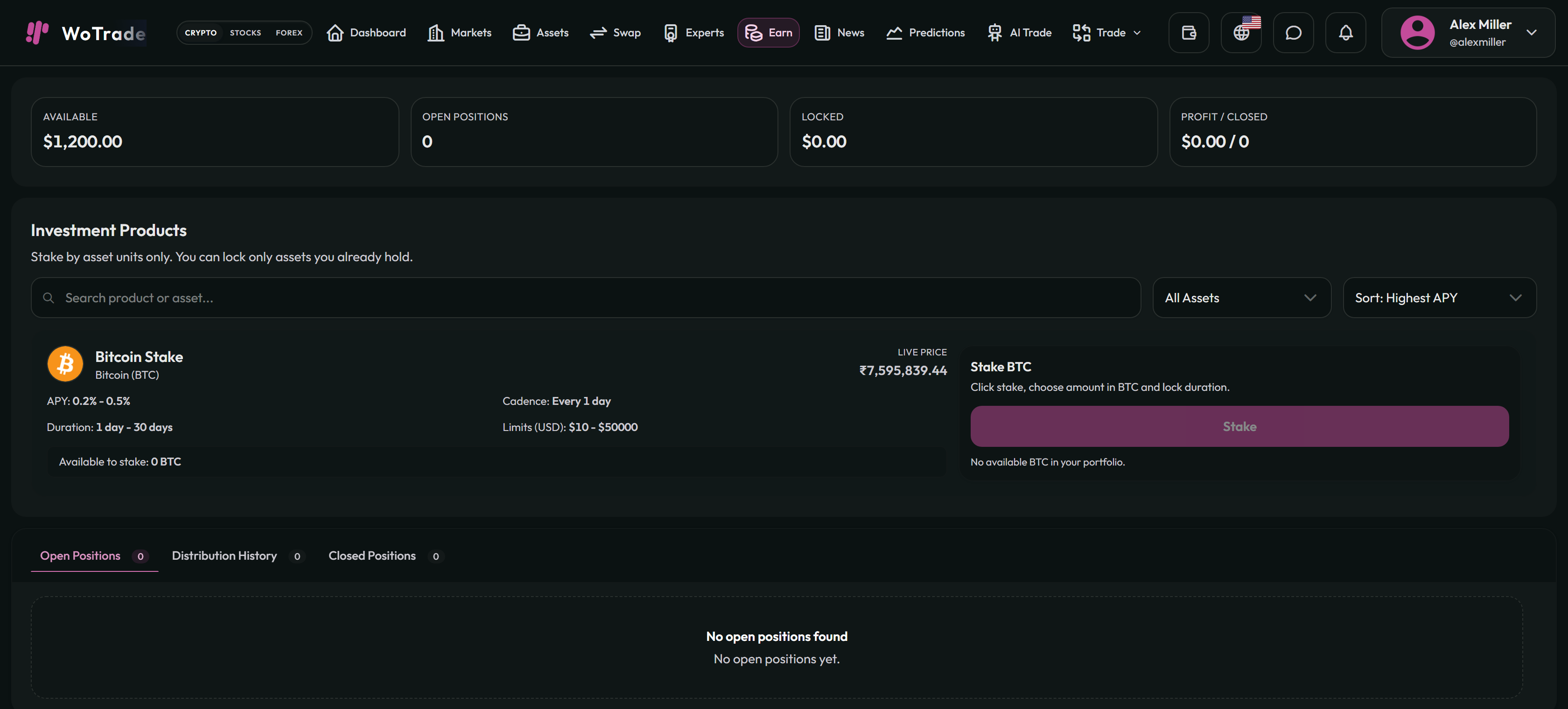Screen dimensions: 1568x709
Task: Click the OPEN POSITIONS summary card
Action: click(594, 132)
